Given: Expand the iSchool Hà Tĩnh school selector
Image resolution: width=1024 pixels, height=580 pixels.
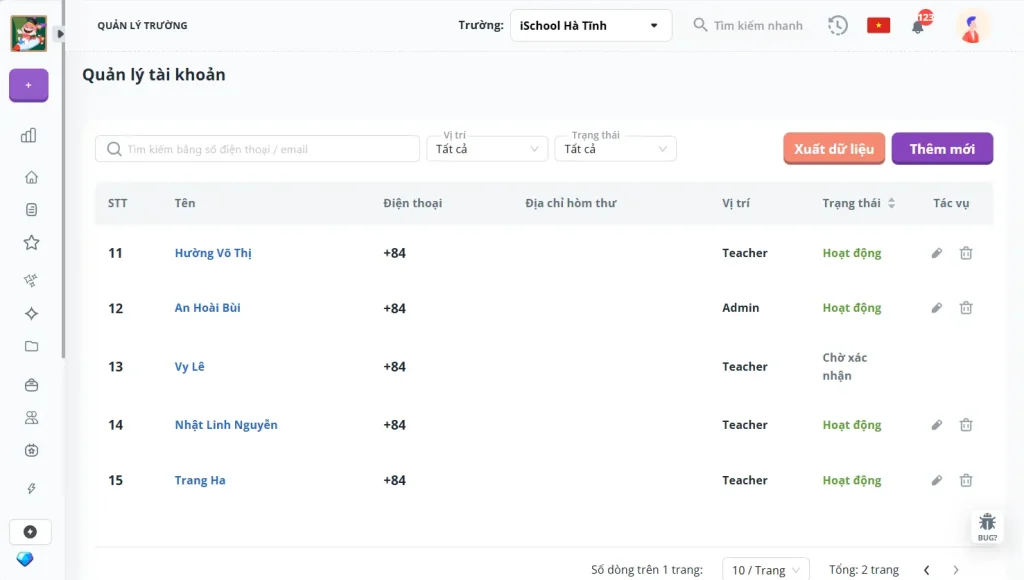Looking at the screenshot, I should [590, 26].
